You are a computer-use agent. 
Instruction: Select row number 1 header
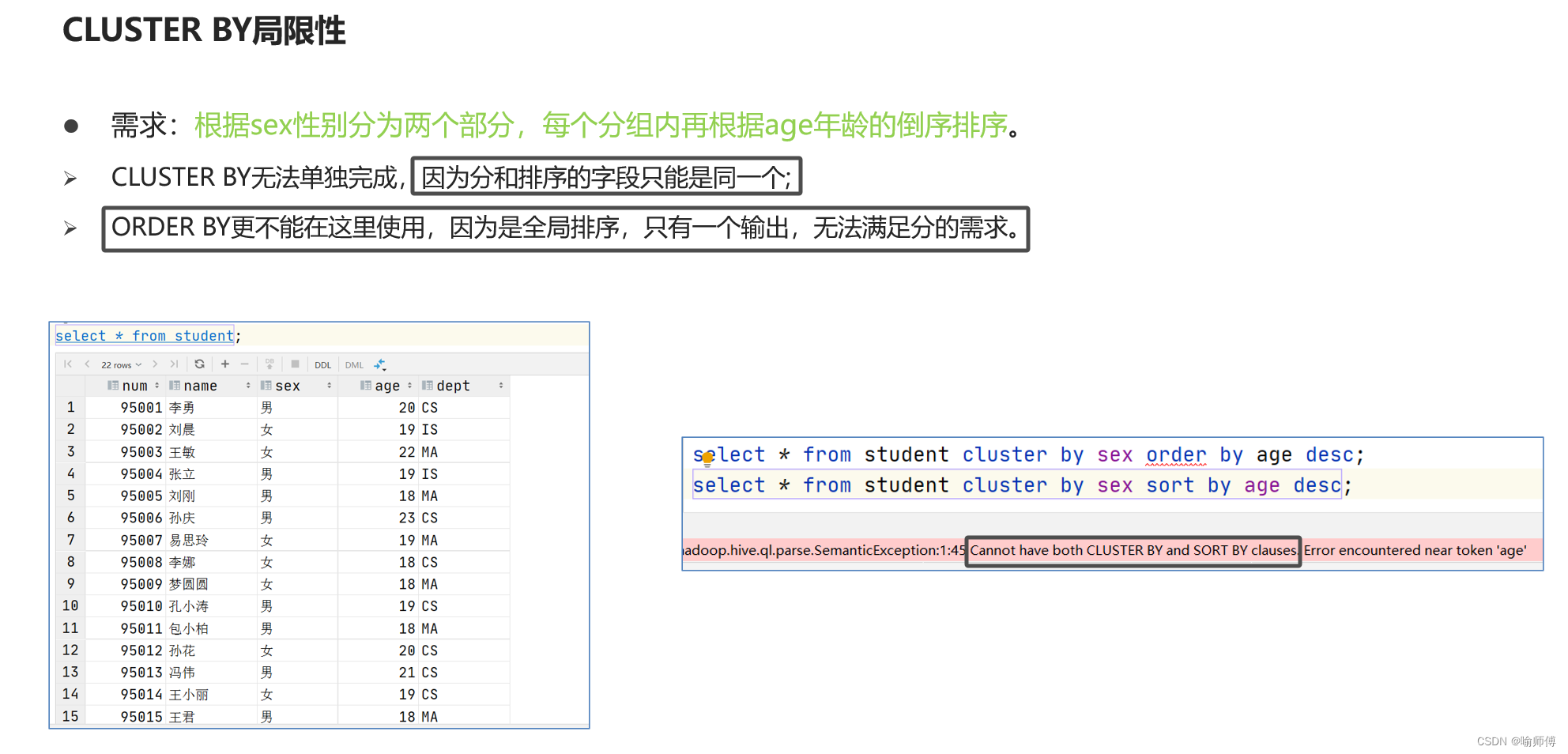70,408
